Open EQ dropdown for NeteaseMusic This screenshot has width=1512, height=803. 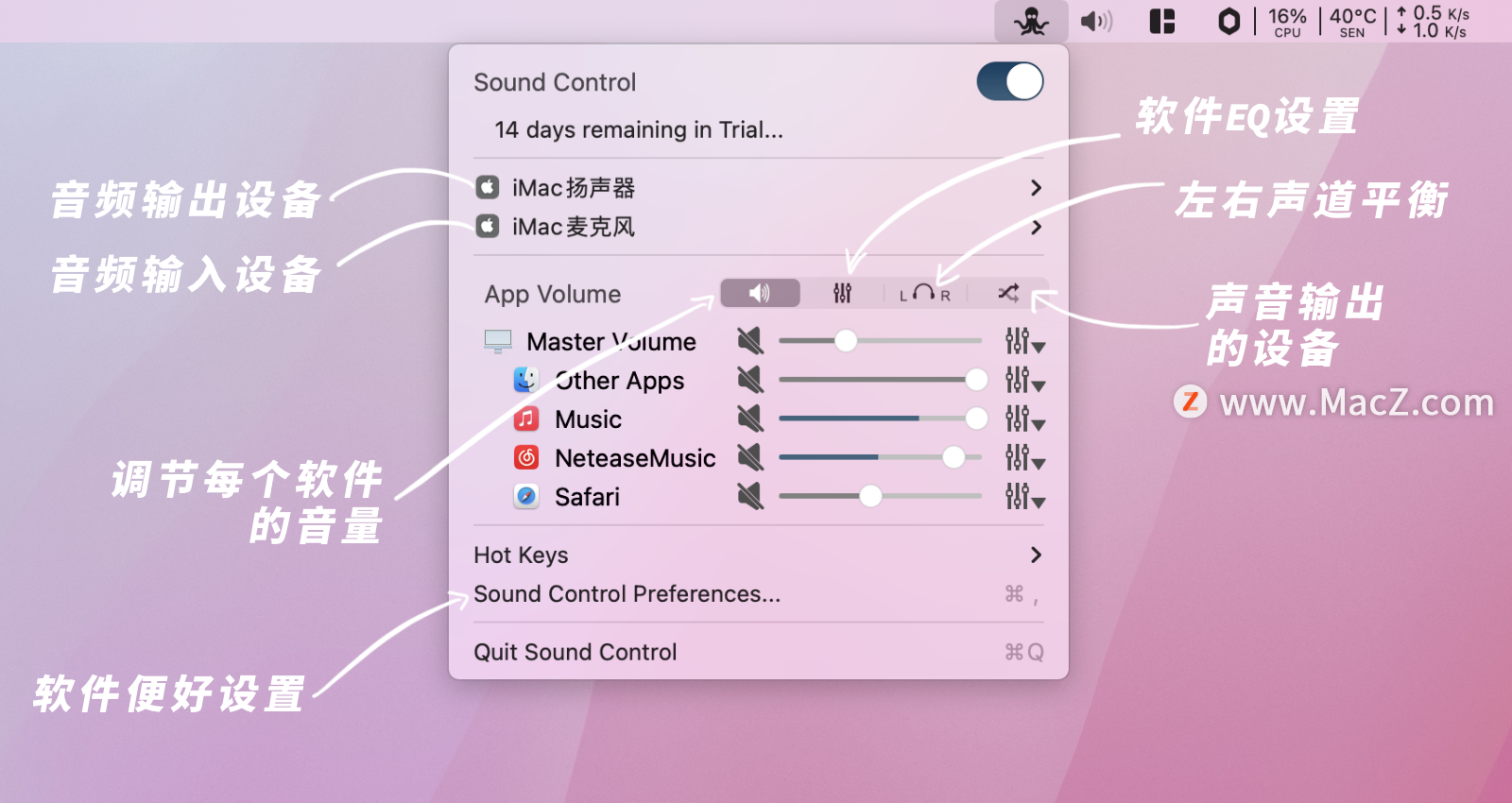coord(1025,457)
